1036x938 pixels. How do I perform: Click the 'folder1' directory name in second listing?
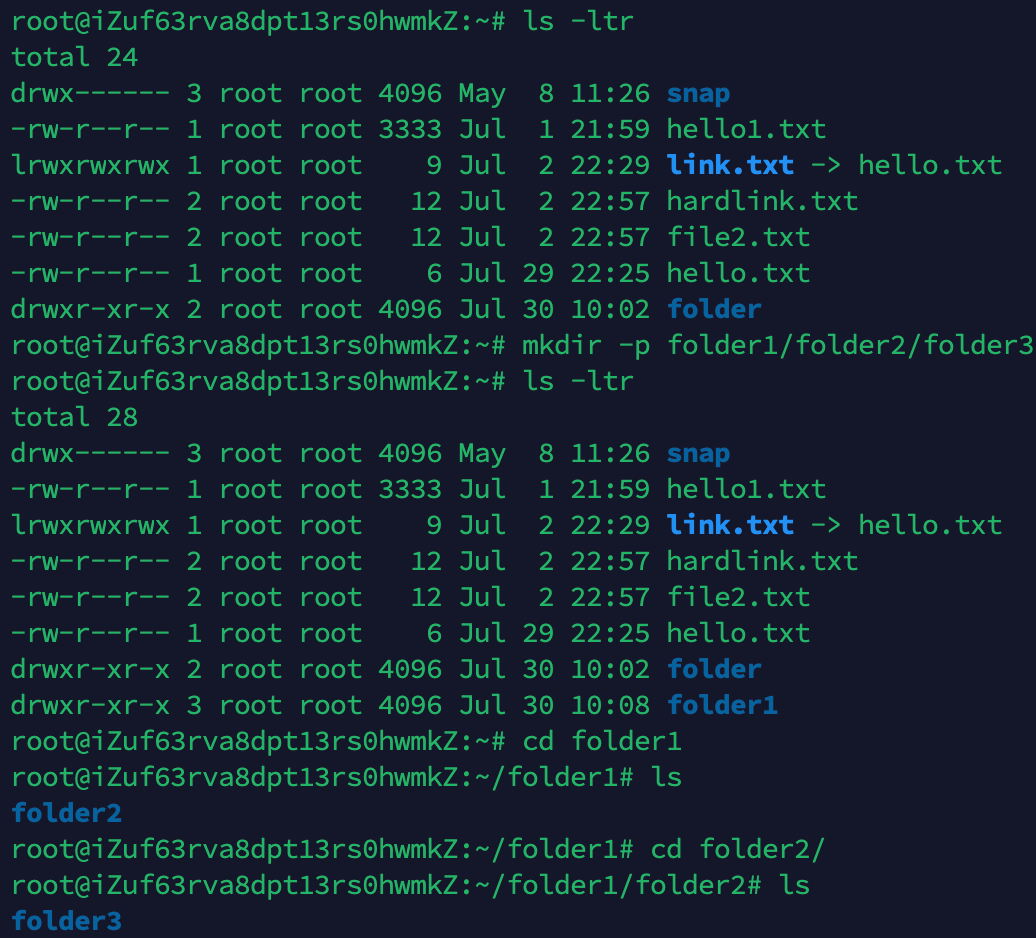pos(722,705)
